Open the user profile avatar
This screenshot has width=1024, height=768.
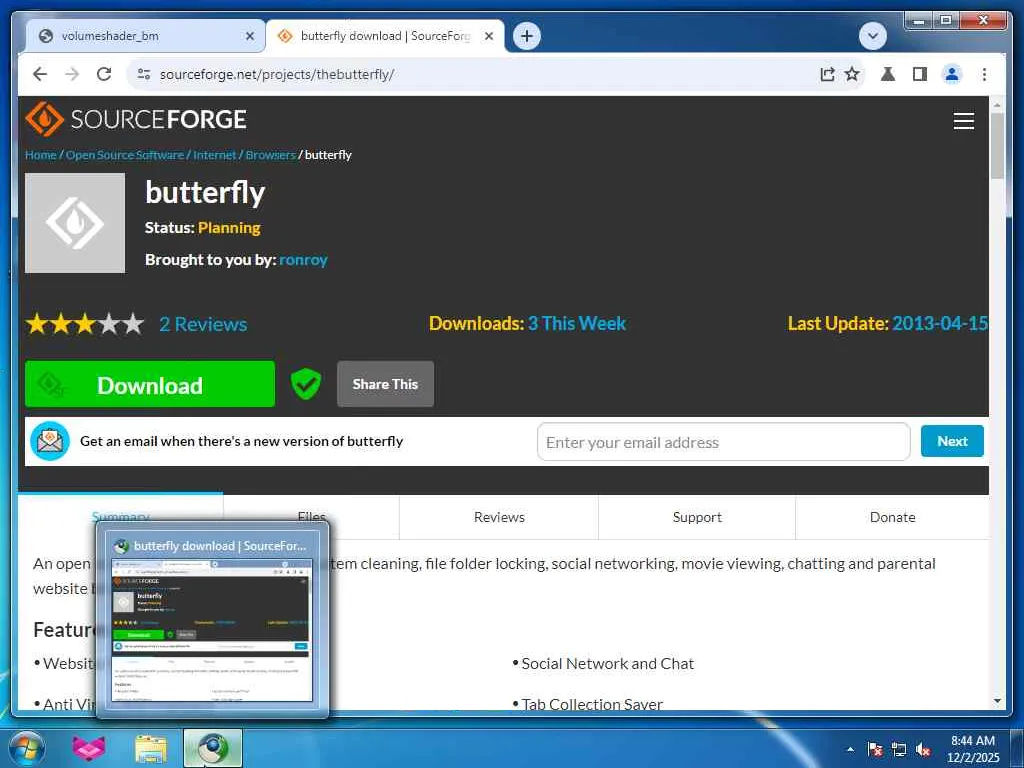click(952, 74)
